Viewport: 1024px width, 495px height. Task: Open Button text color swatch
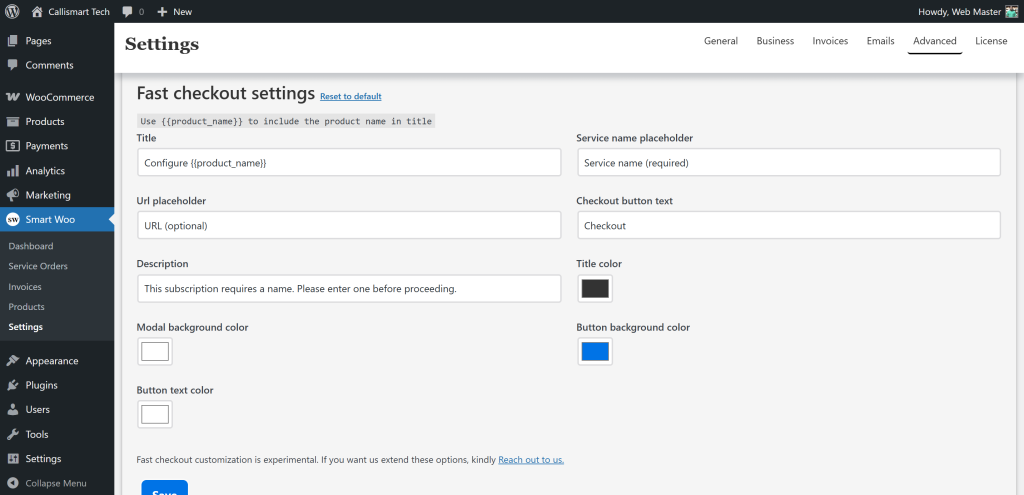point(155,415)
